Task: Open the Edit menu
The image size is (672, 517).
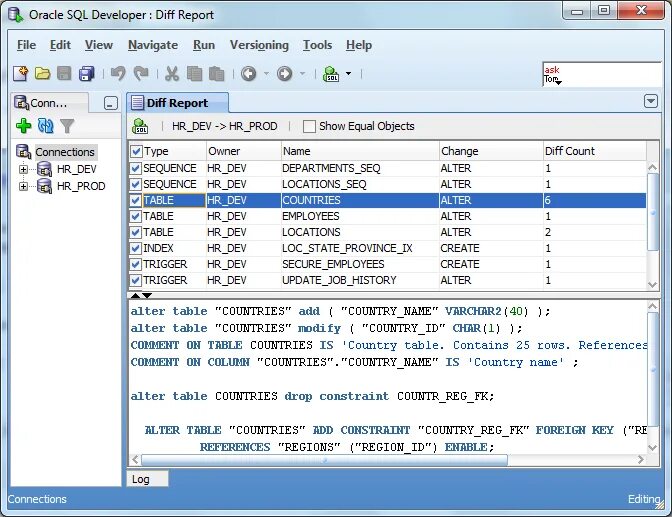Action: click(60, 45)
